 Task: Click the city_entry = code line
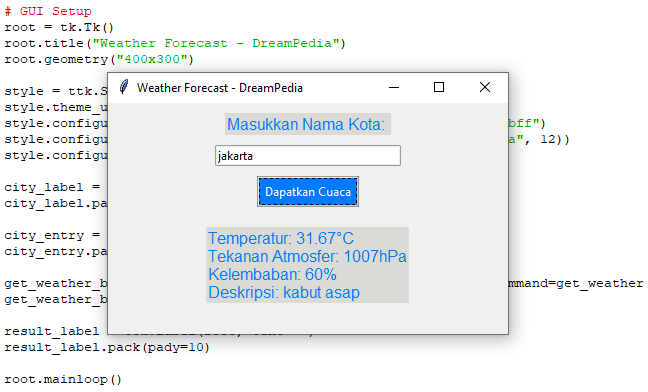coord(52,235)
